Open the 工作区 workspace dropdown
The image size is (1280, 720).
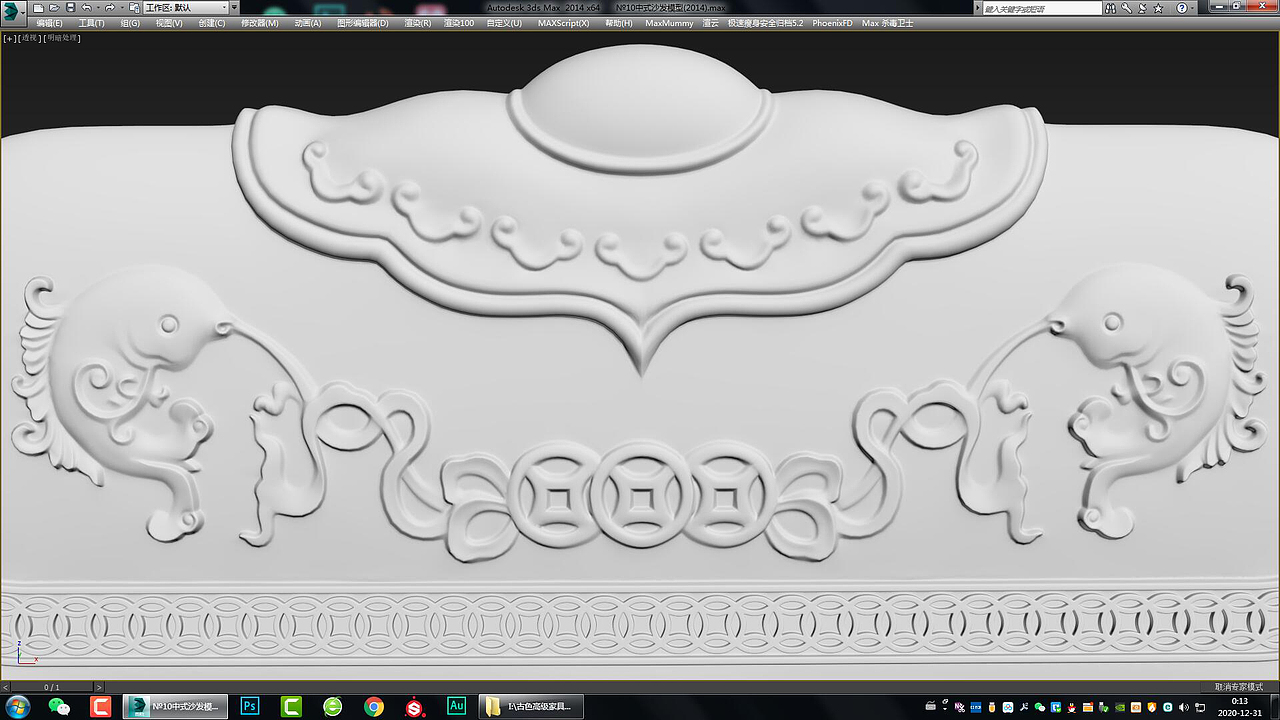[185, 8]
